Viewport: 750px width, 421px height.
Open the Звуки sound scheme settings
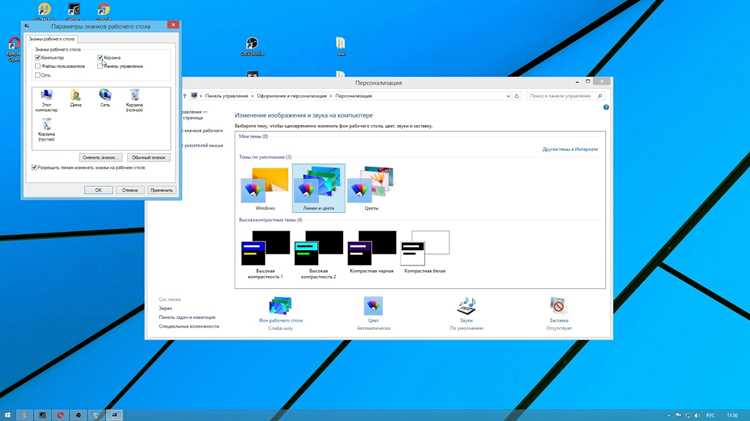[x=466, y=313]
